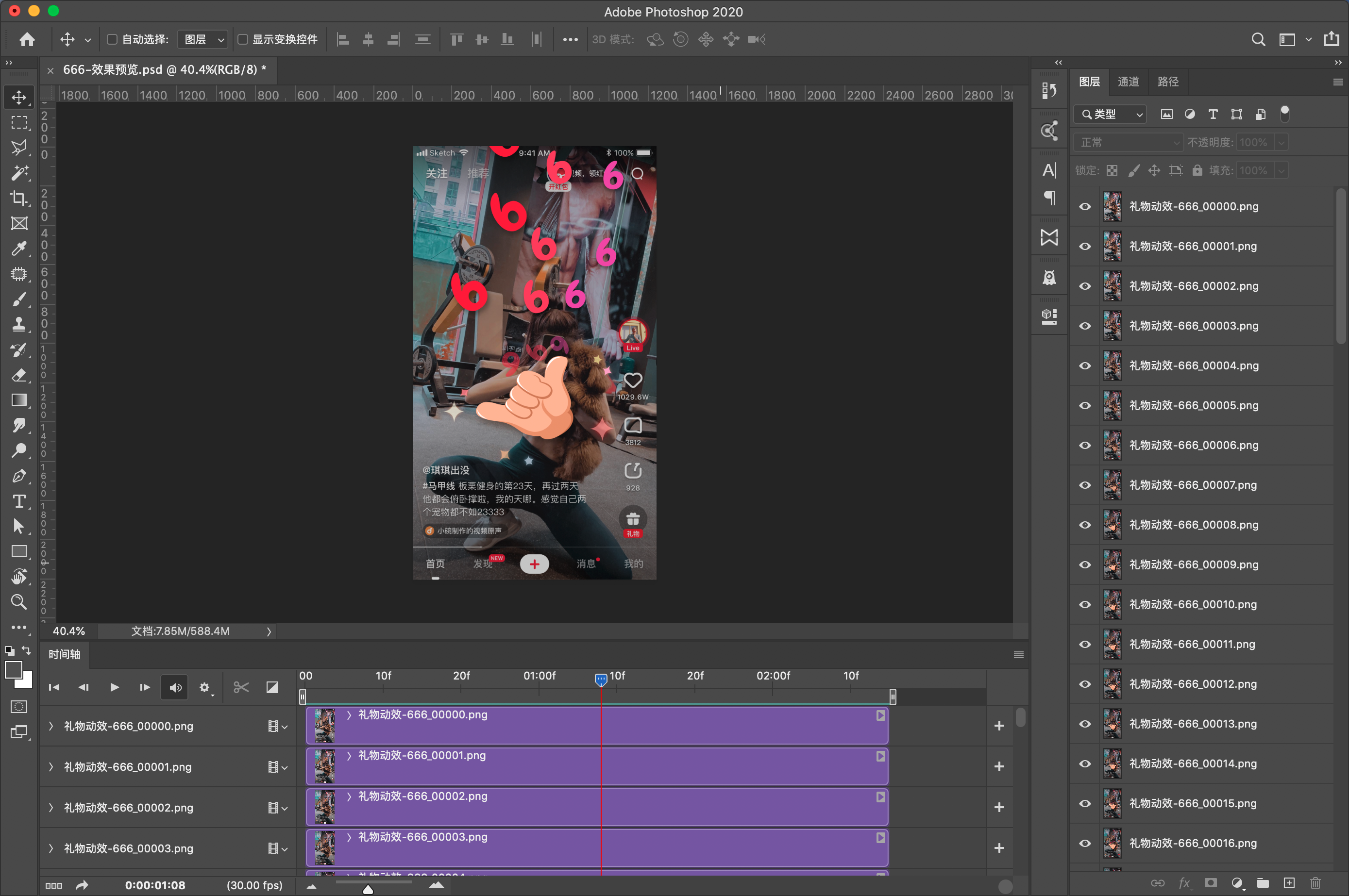
Task: Enable the 自动选择 checkbox
Action: tap(112, 39)
